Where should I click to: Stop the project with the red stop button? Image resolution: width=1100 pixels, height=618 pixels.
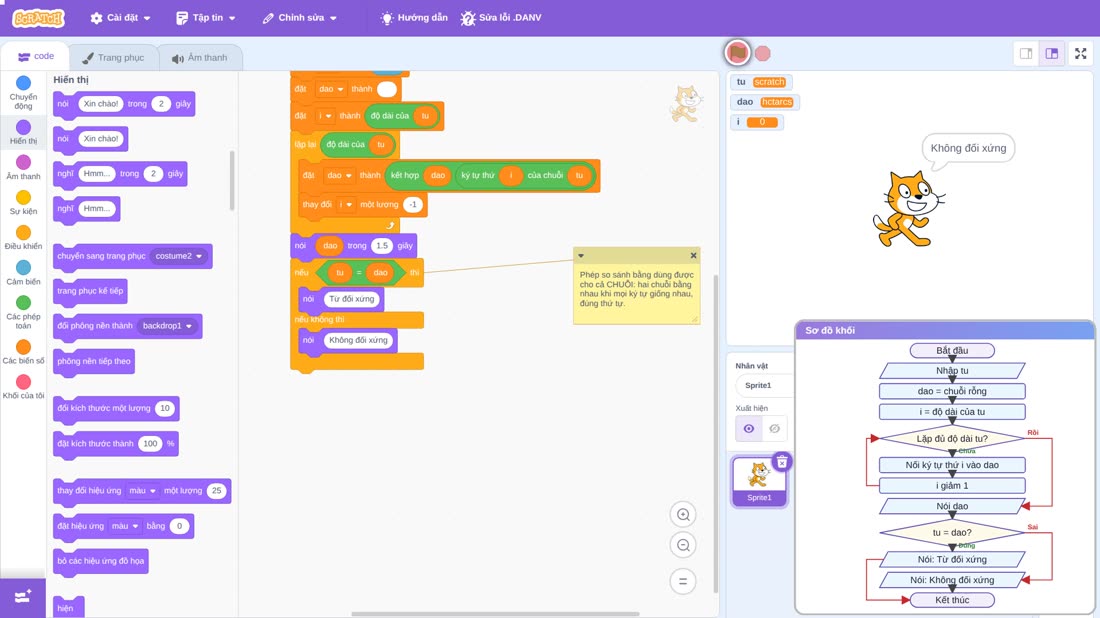pyautogui.click(x=763, y=53)
